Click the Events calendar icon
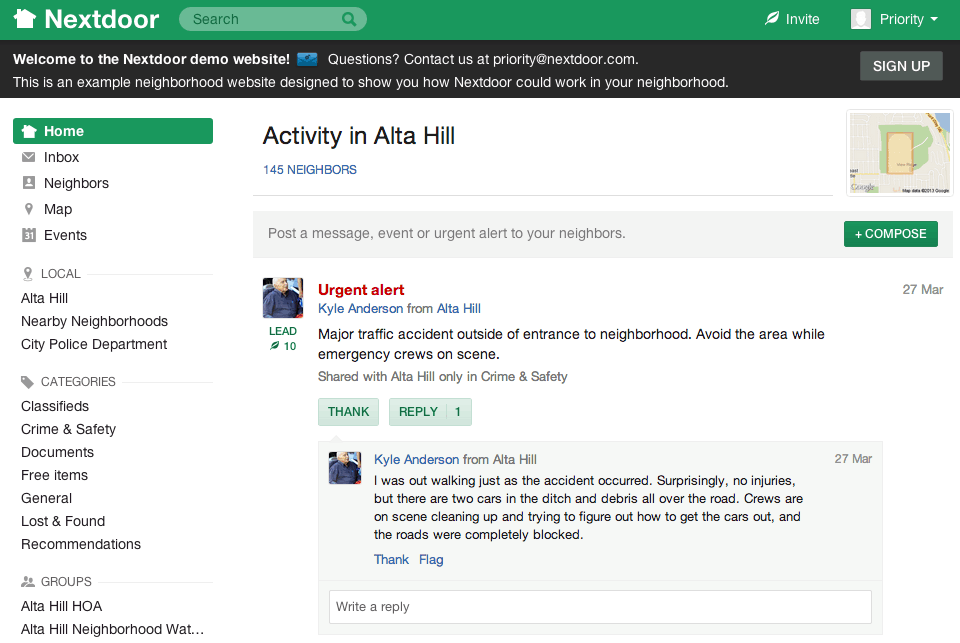960x643 pixels. coord(28,235)
